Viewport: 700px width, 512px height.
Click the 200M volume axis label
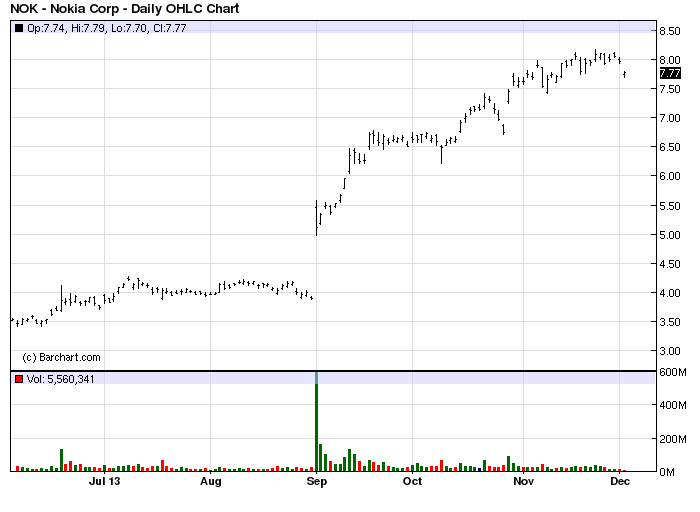[673, 439]
